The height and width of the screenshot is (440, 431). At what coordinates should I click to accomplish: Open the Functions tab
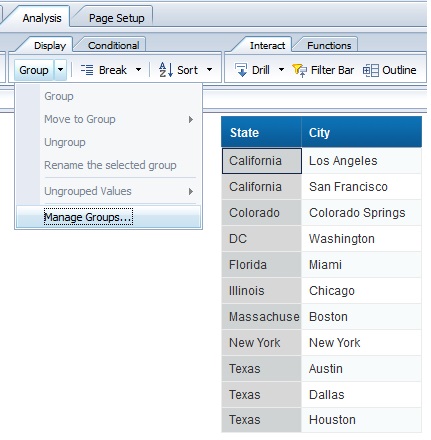click(x=329, y=45)
